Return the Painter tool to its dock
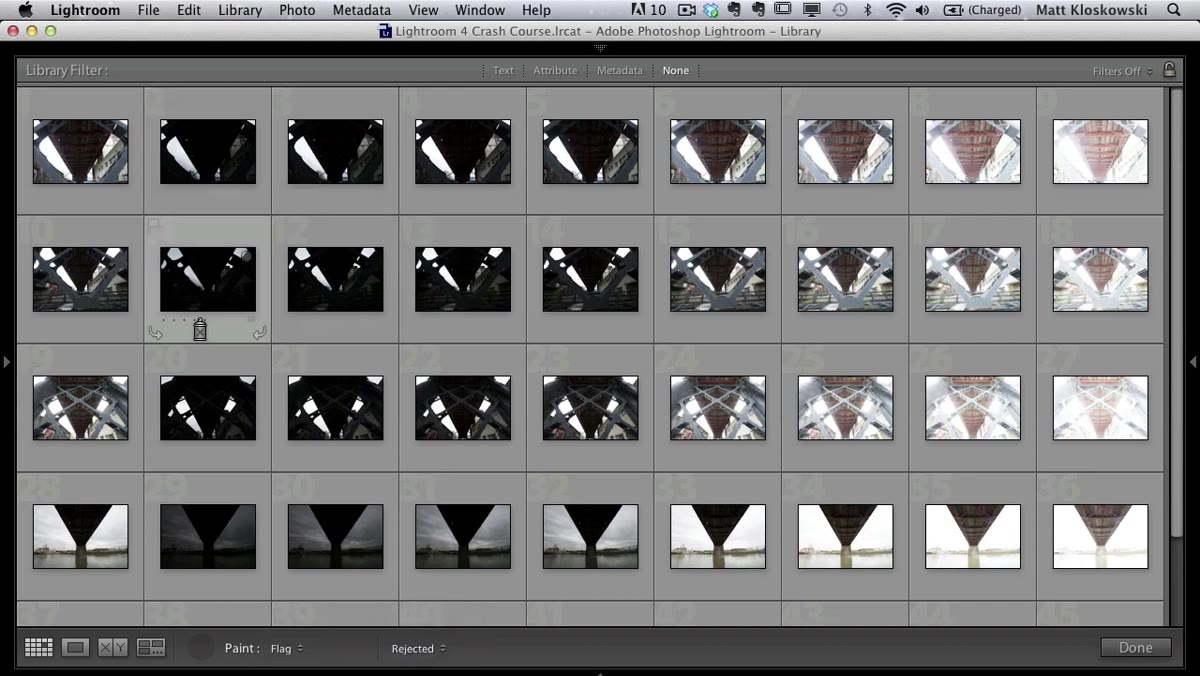Image resolution: width=1200 pixels, height=676 pixels. coord(201,648)
